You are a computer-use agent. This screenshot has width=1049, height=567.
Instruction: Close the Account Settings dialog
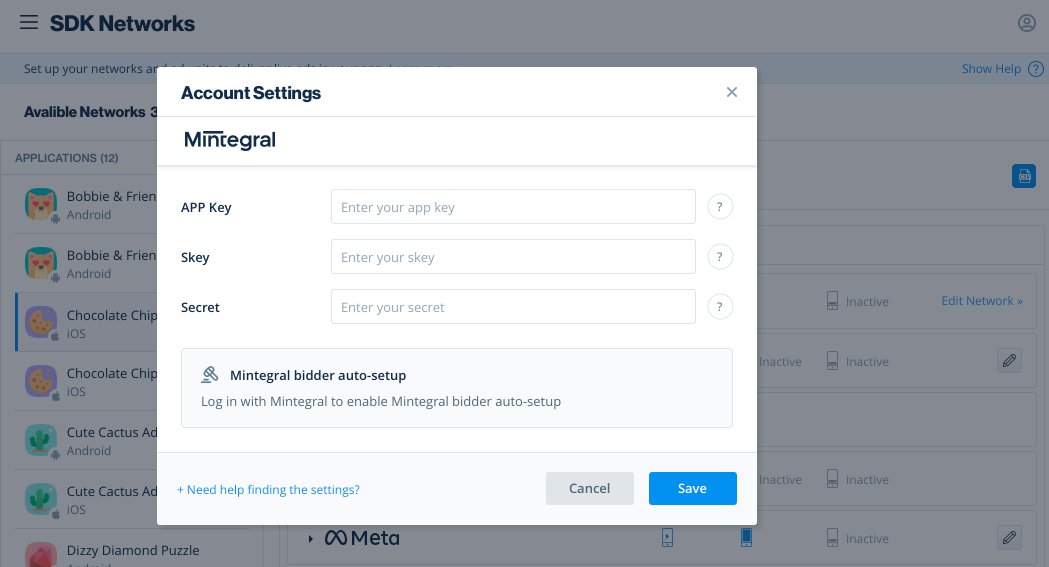[x=731, y=92]
